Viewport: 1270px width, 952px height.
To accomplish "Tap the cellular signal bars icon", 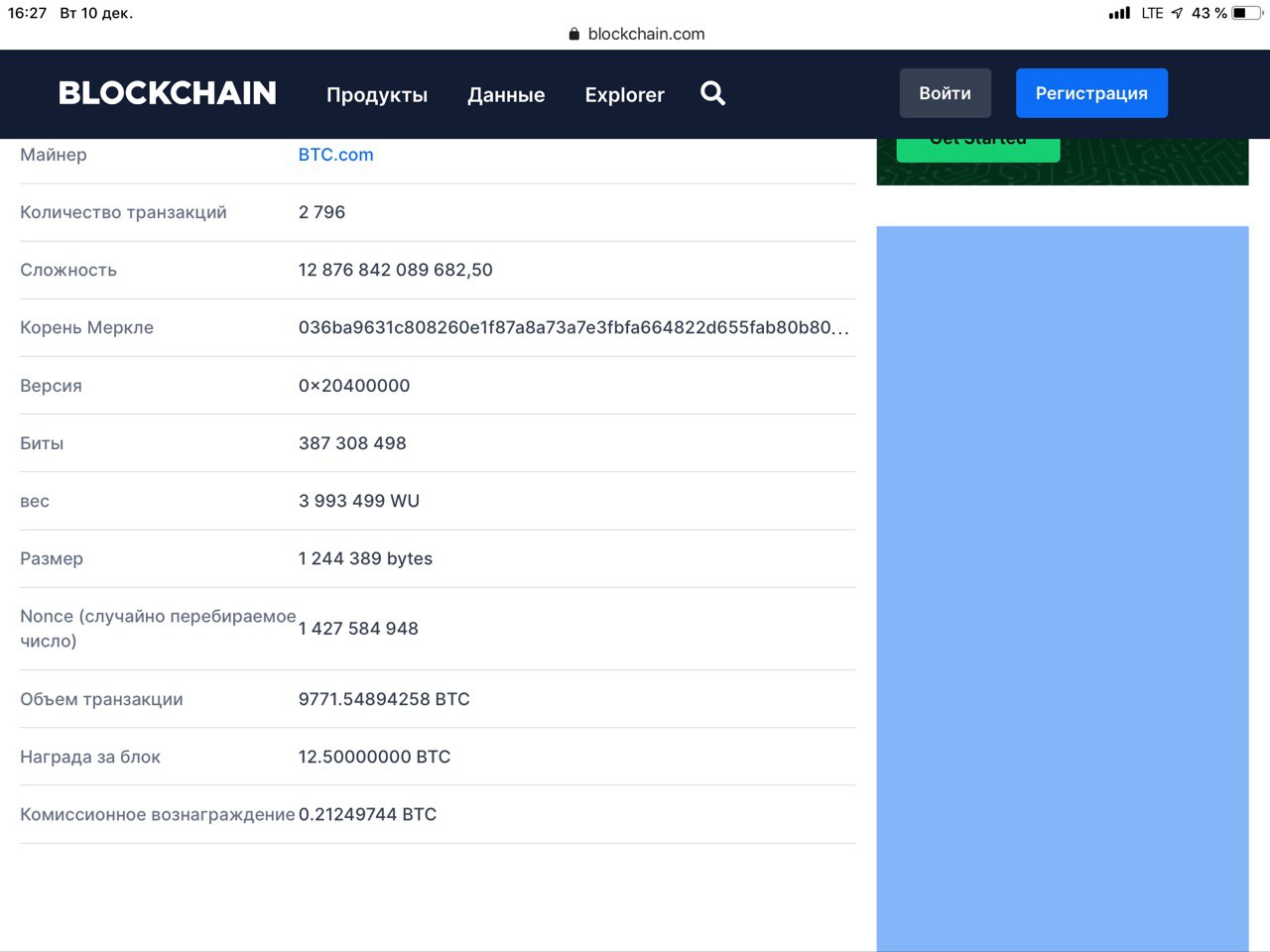I will pyautogui.click(x=1119, y=13).
